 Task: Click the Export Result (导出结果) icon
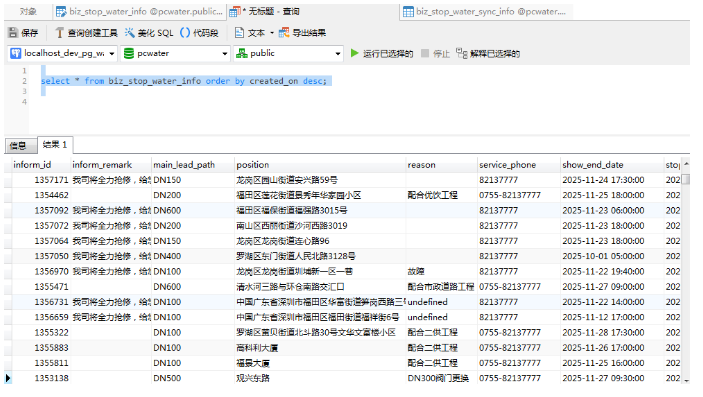(284, 33)
